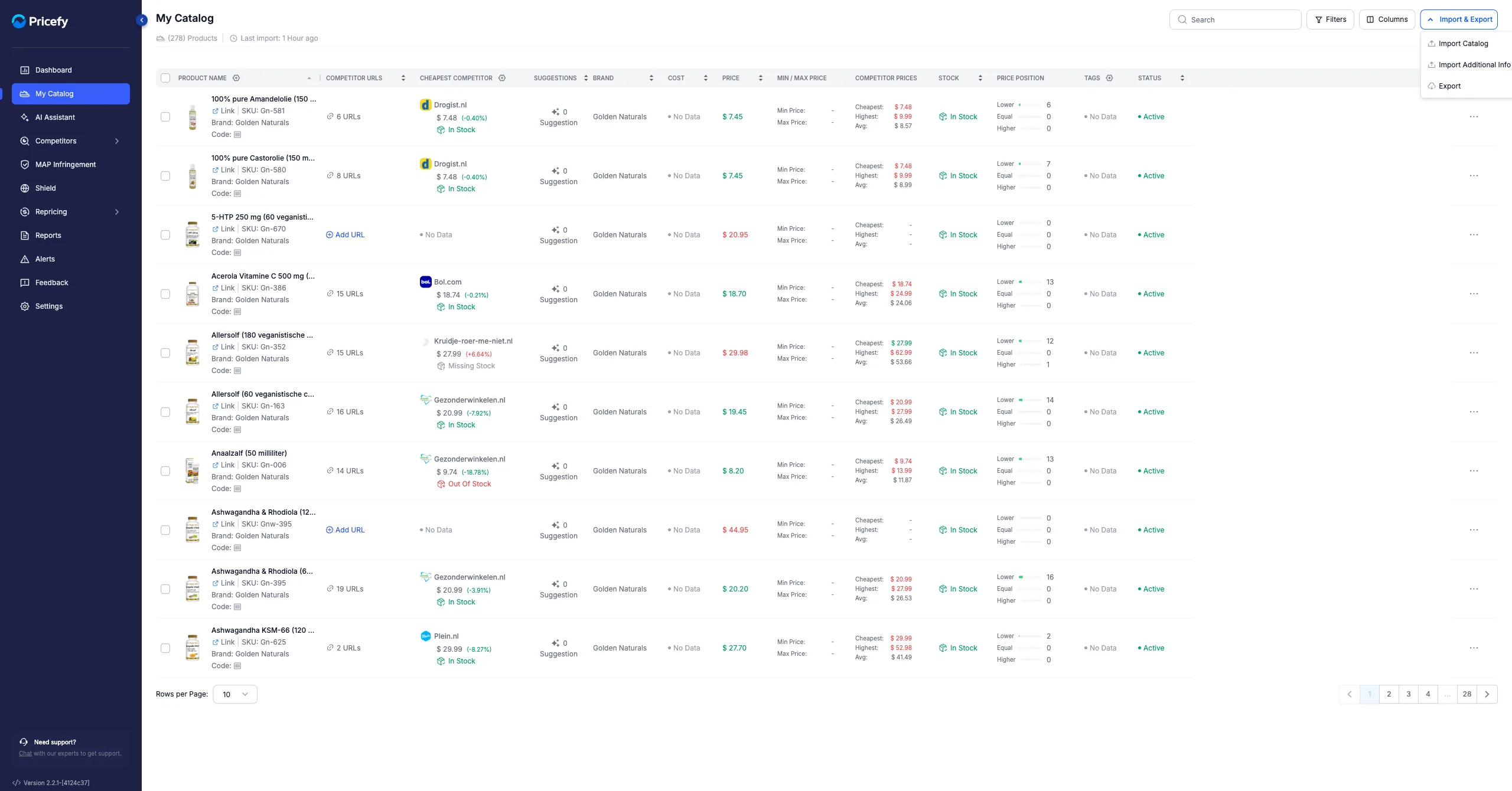
Task: Select the Acerola Vitamine C row checkbox
Action: [x=165, y=294]
